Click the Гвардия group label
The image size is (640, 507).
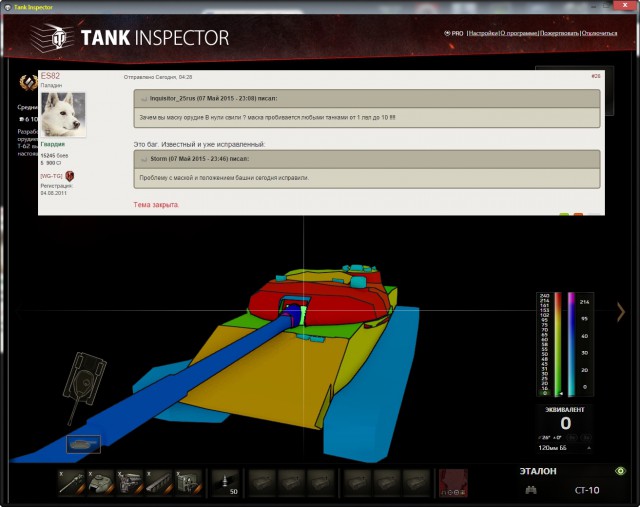[53, 144]
